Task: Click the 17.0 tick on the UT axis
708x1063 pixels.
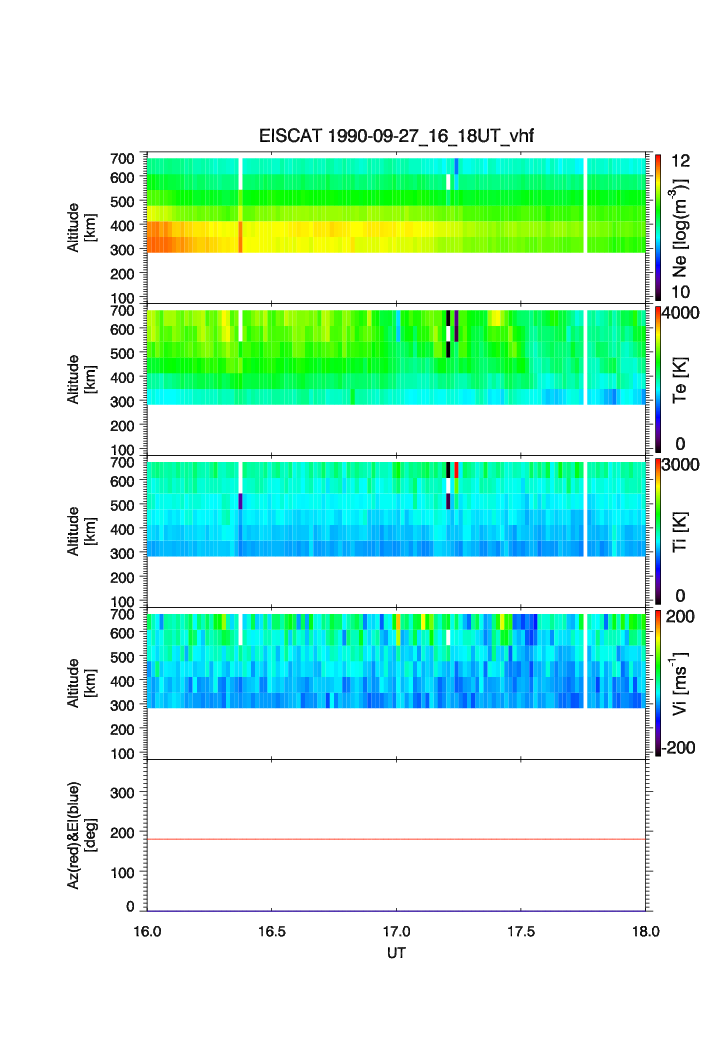Action: point(396,931)
